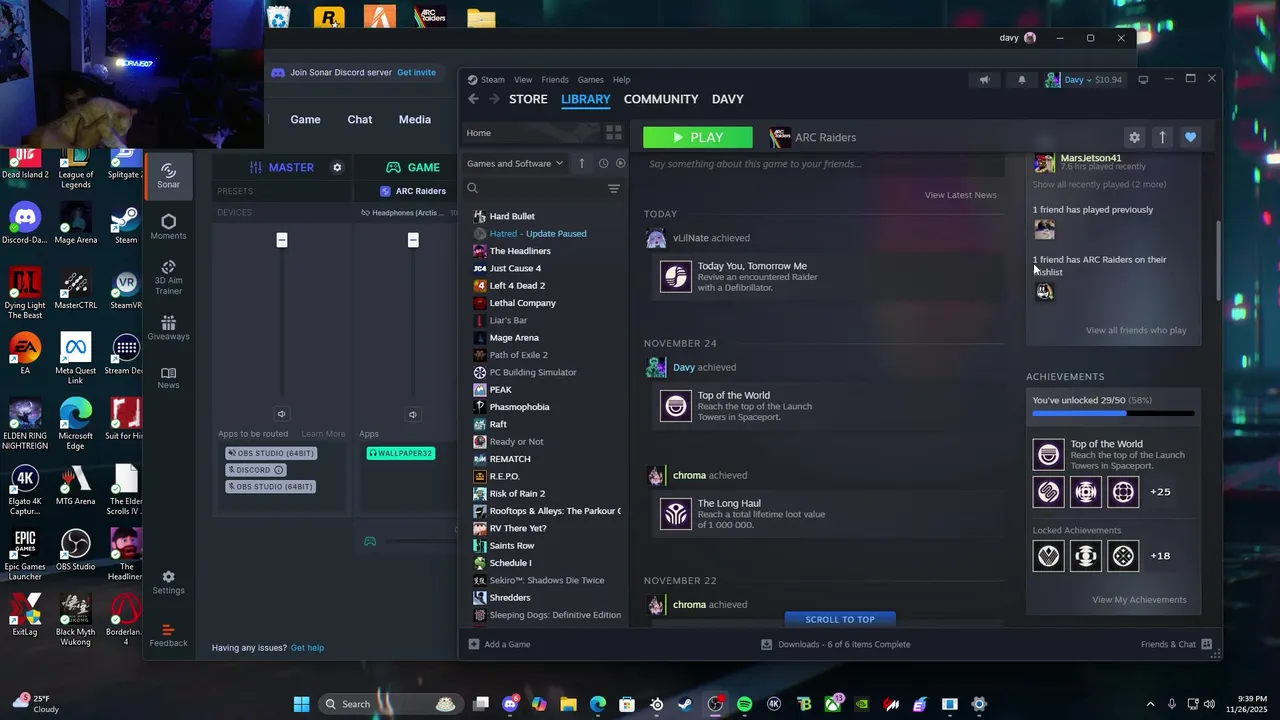Open View My Achievements link
This screenshot has height=720, width=1280.
point(1139,600)
